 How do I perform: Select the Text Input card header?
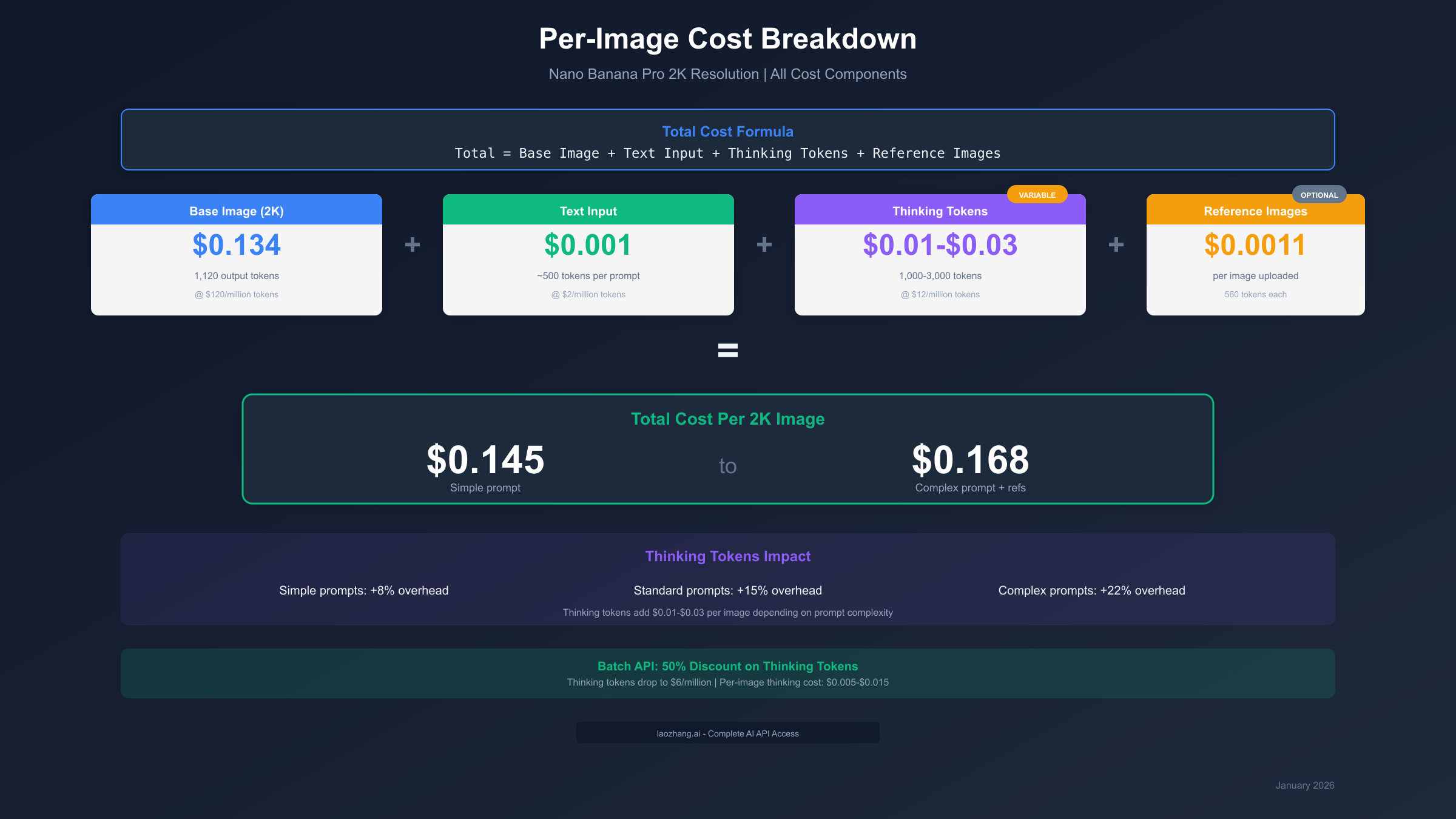tap(588, 211)
